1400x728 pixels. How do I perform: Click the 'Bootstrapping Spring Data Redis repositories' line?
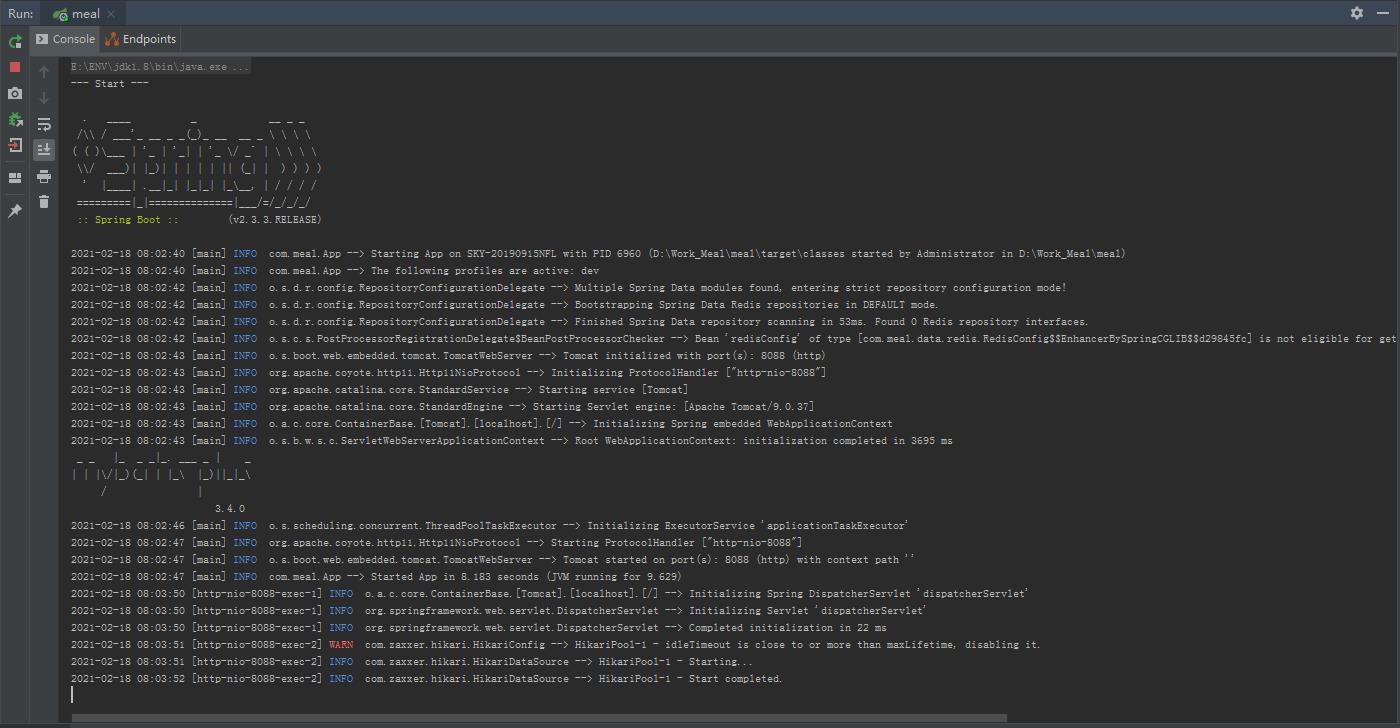pyautogui.click(x=504, y=305)
